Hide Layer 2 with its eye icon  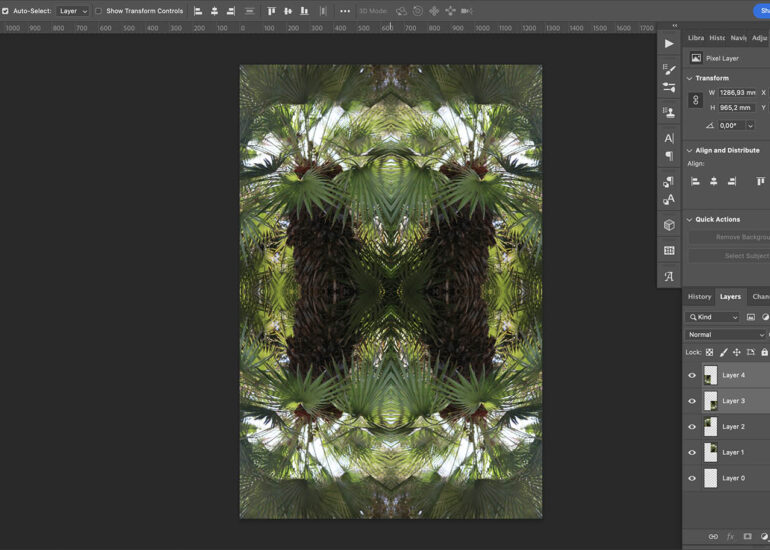pos(692,427)
